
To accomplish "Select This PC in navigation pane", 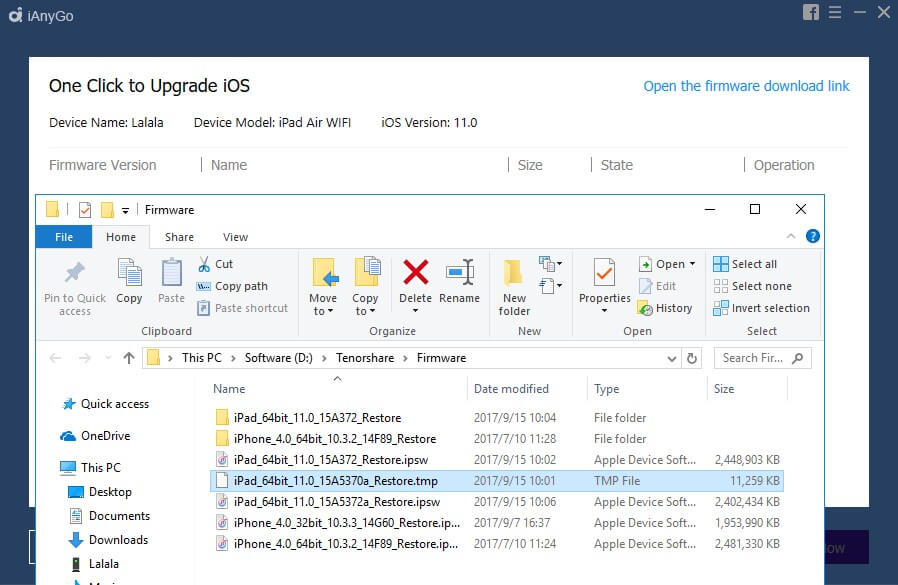I will tap(91, 468).
